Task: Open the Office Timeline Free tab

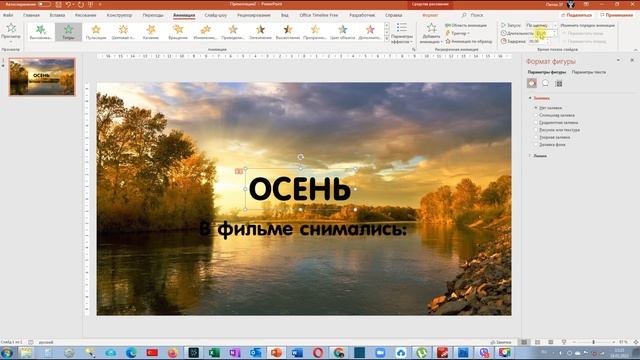Action: pos(319,15)
